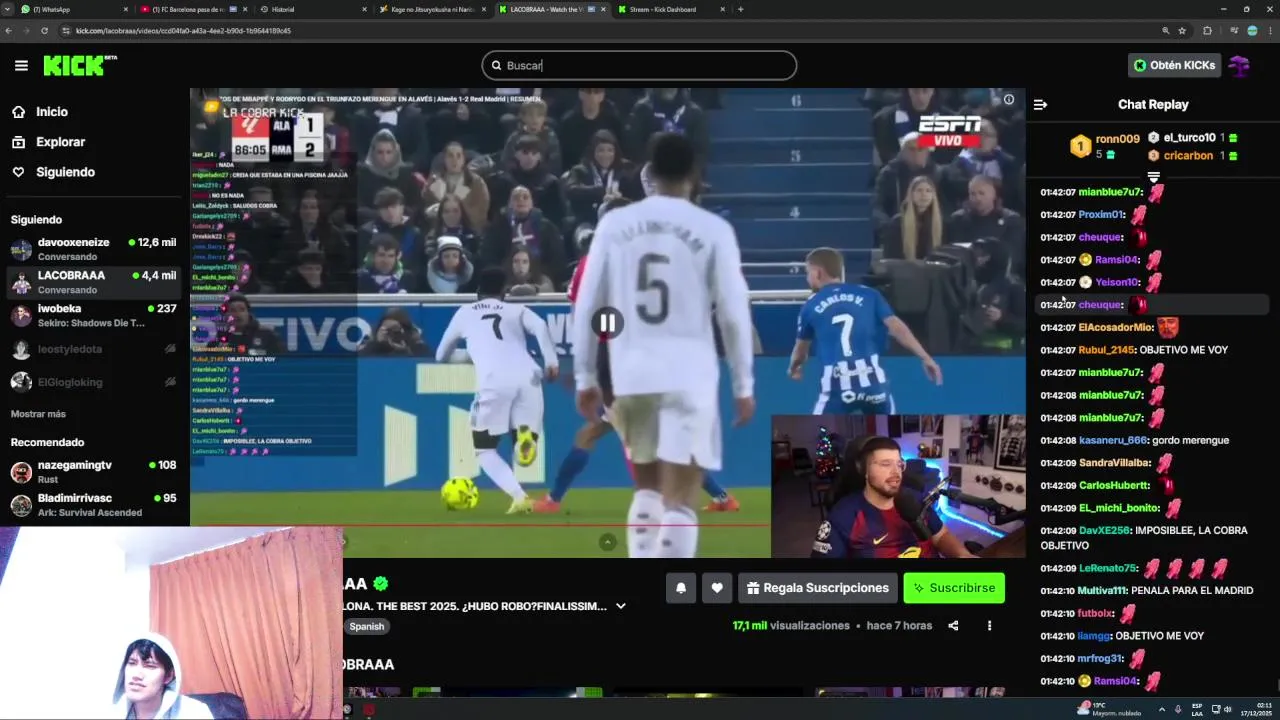The width and height of the screenshot is (1280, 720).
Task: Open the hamburger menu beside Kick logo
Action: pyautogui.click(x=21, y=65)
